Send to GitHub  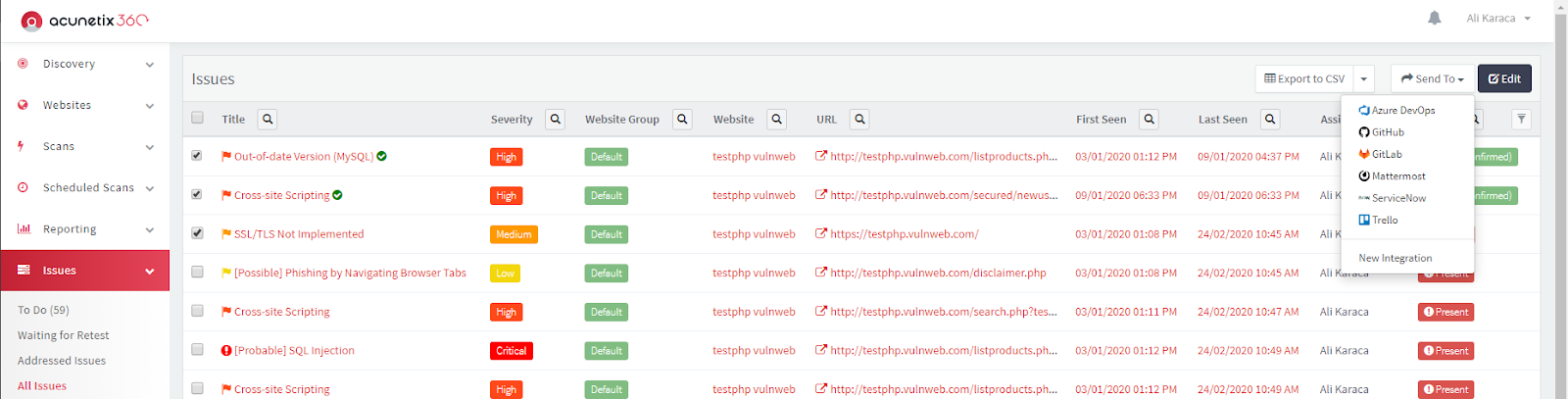pos(1382,132)
